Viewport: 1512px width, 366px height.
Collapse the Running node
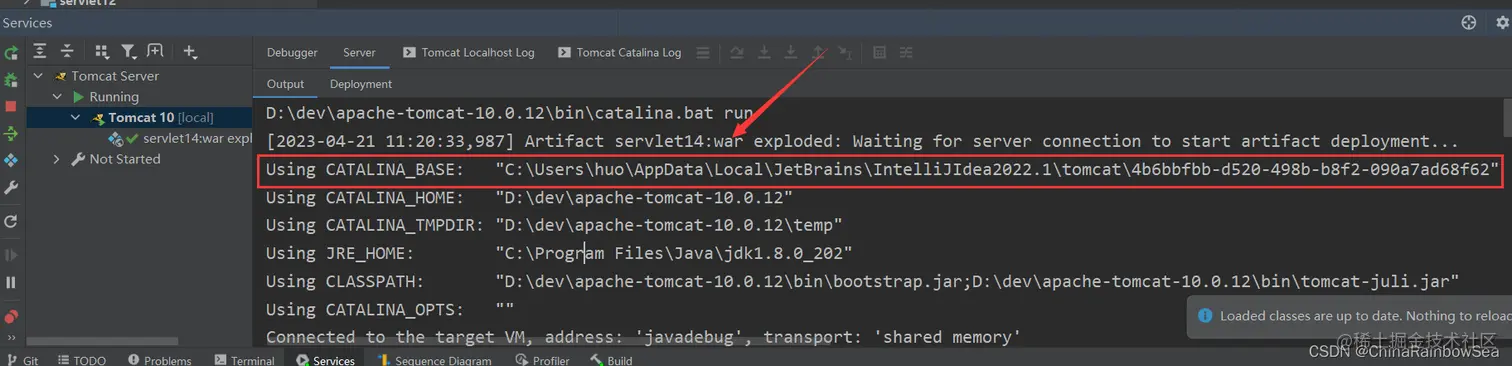pyautogui.click(x=58, y=97)
